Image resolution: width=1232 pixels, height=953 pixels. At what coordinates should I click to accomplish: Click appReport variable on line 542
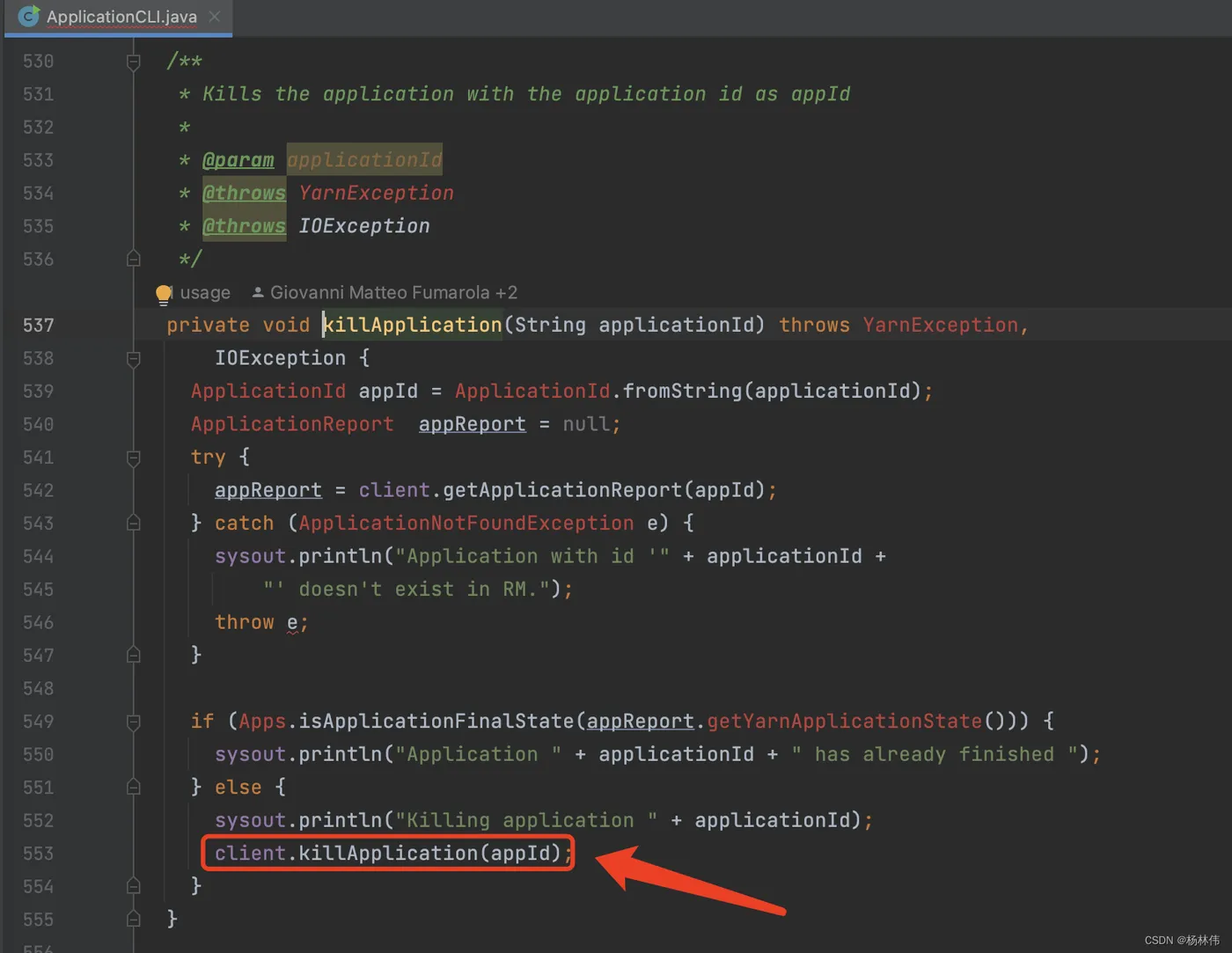pos(268,490)
